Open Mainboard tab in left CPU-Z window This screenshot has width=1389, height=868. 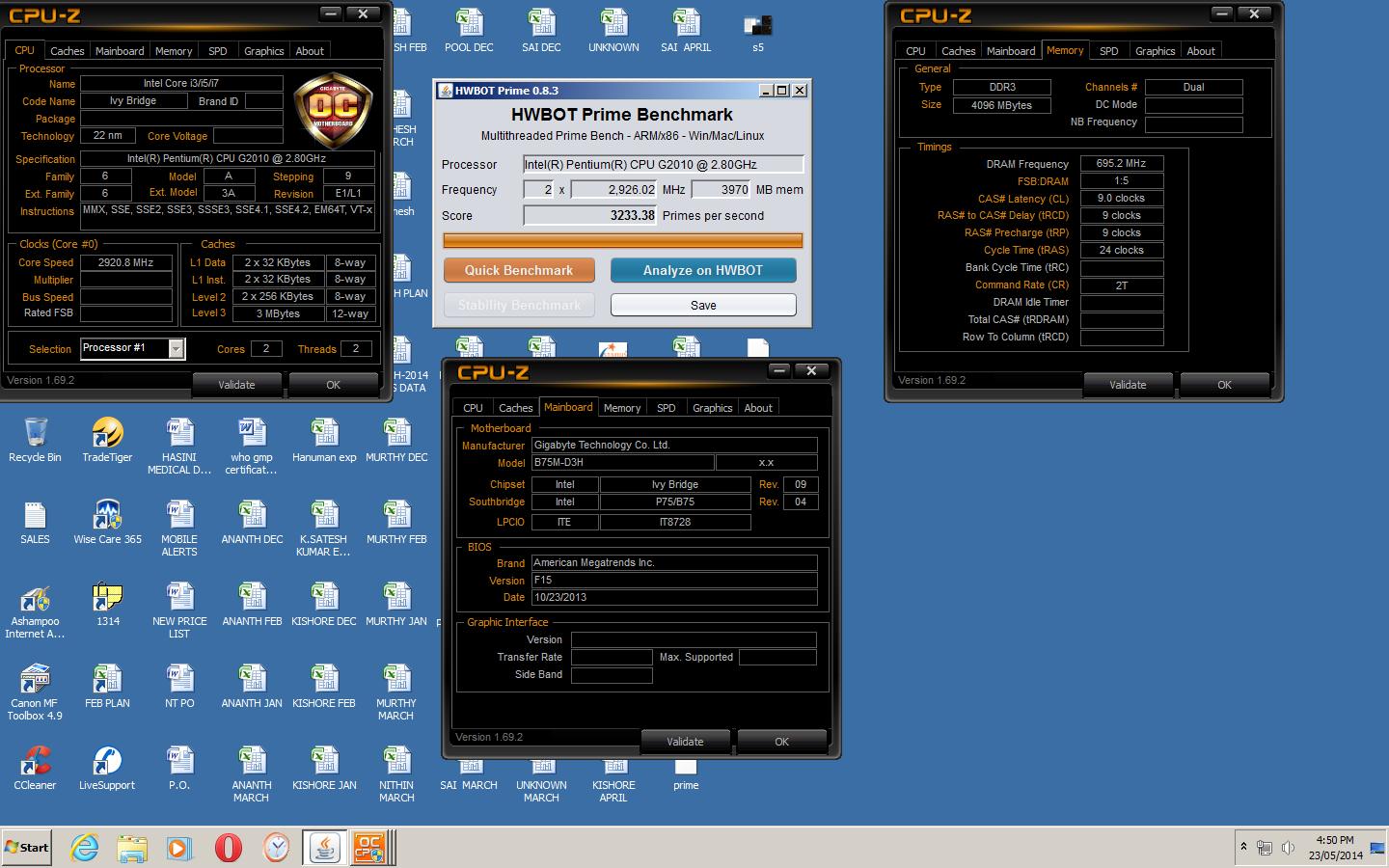coord(120,51)
